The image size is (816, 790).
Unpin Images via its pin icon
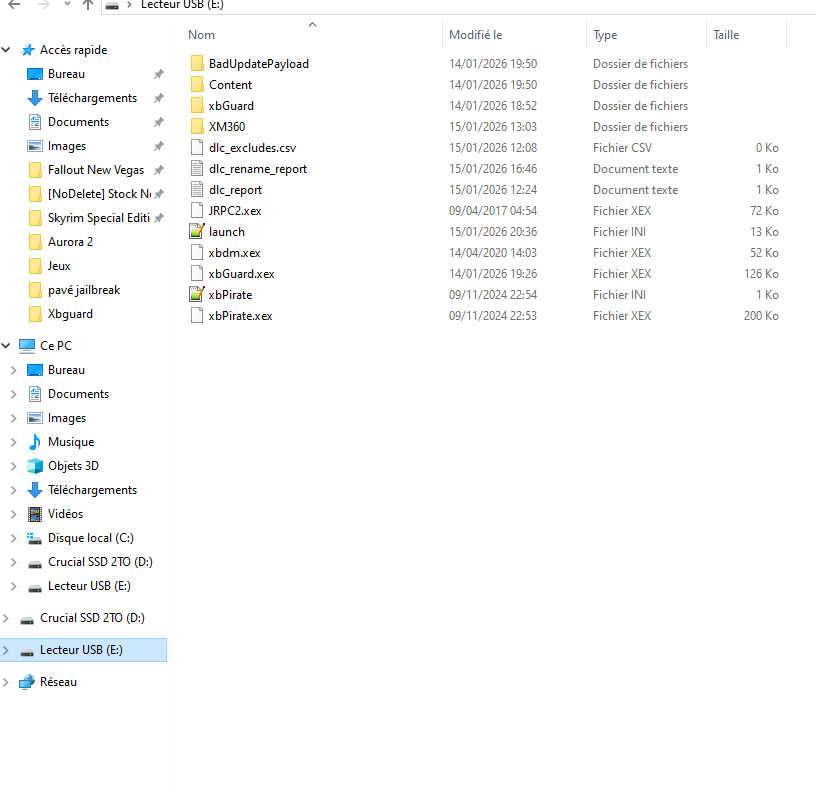coord(159,146)
